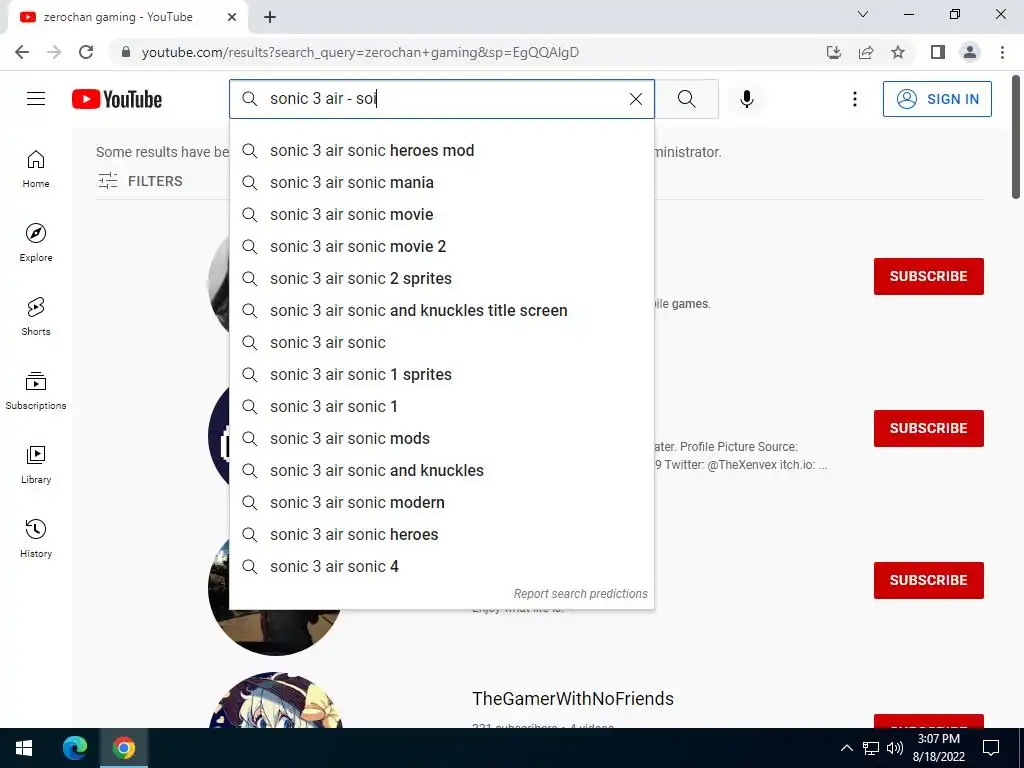Viewport: 1024px width, 768px height.
Task: Bookmark this page with star icon
Action: (898, 52)
